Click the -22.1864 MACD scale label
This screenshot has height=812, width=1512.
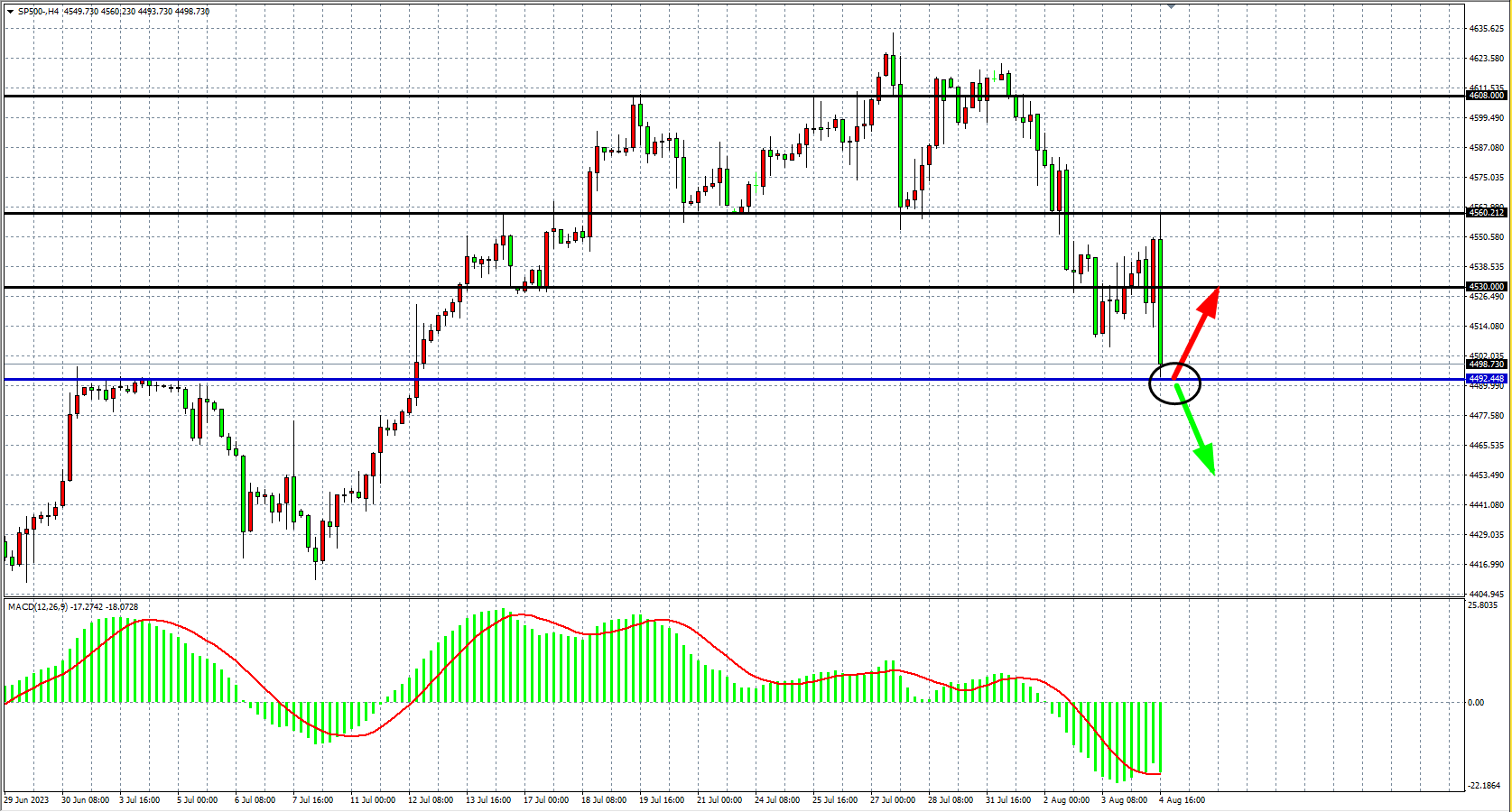click(x=1485, y=786)
